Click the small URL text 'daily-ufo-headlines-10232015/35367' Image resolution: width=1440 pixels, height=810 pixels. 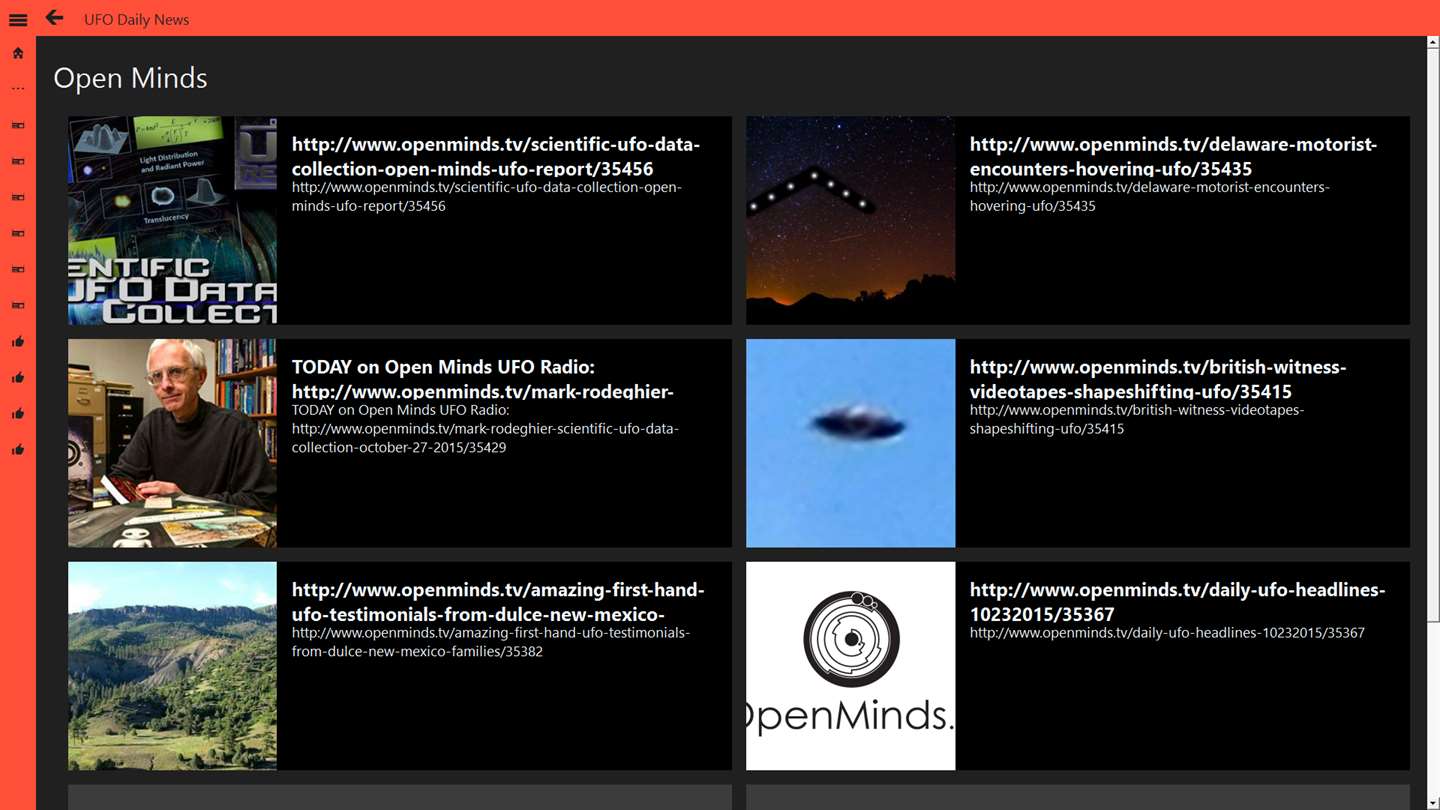point(1167,633)
